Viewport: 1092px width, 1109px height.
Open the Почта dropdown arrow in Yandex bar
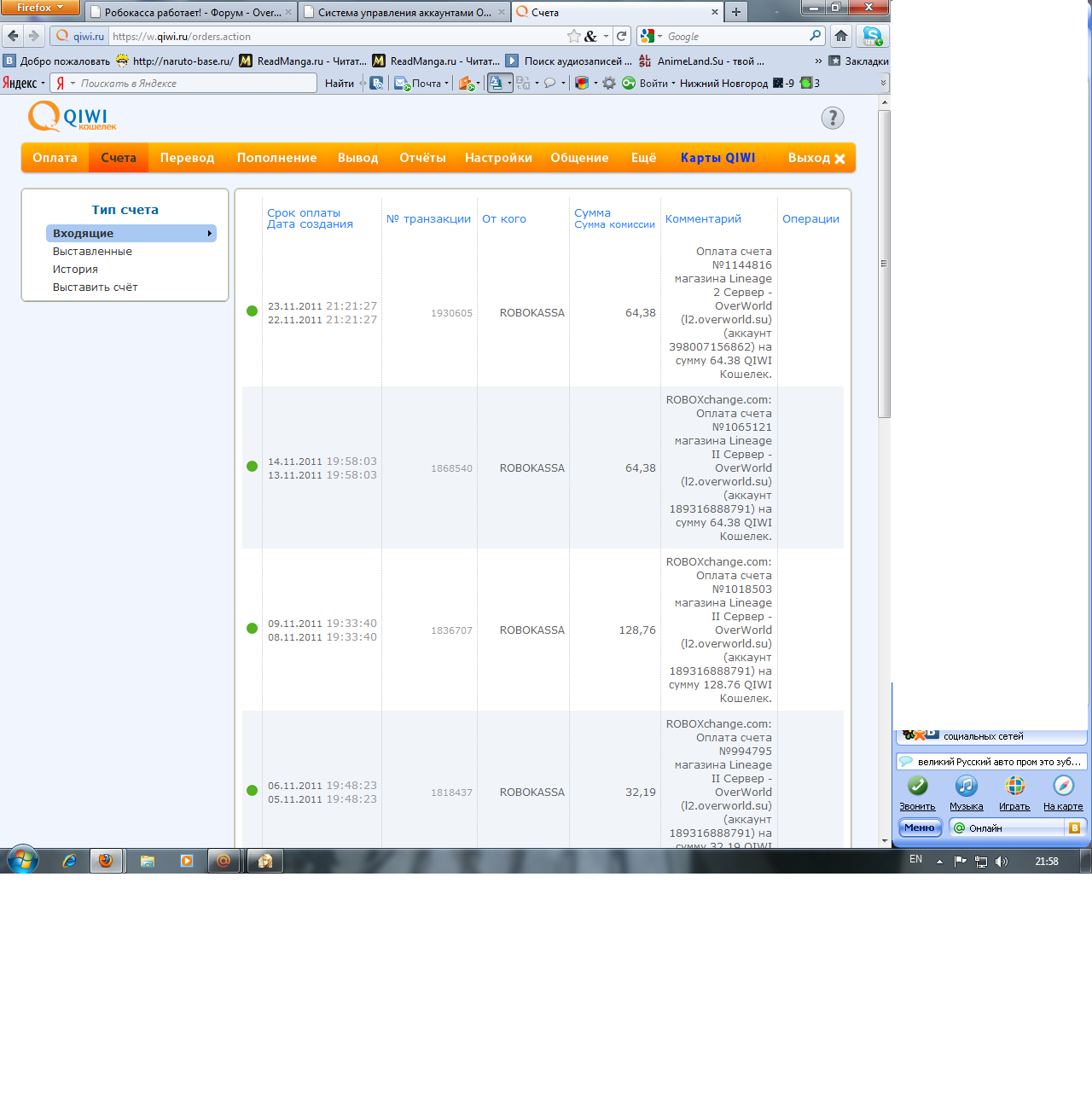(446, 83)
